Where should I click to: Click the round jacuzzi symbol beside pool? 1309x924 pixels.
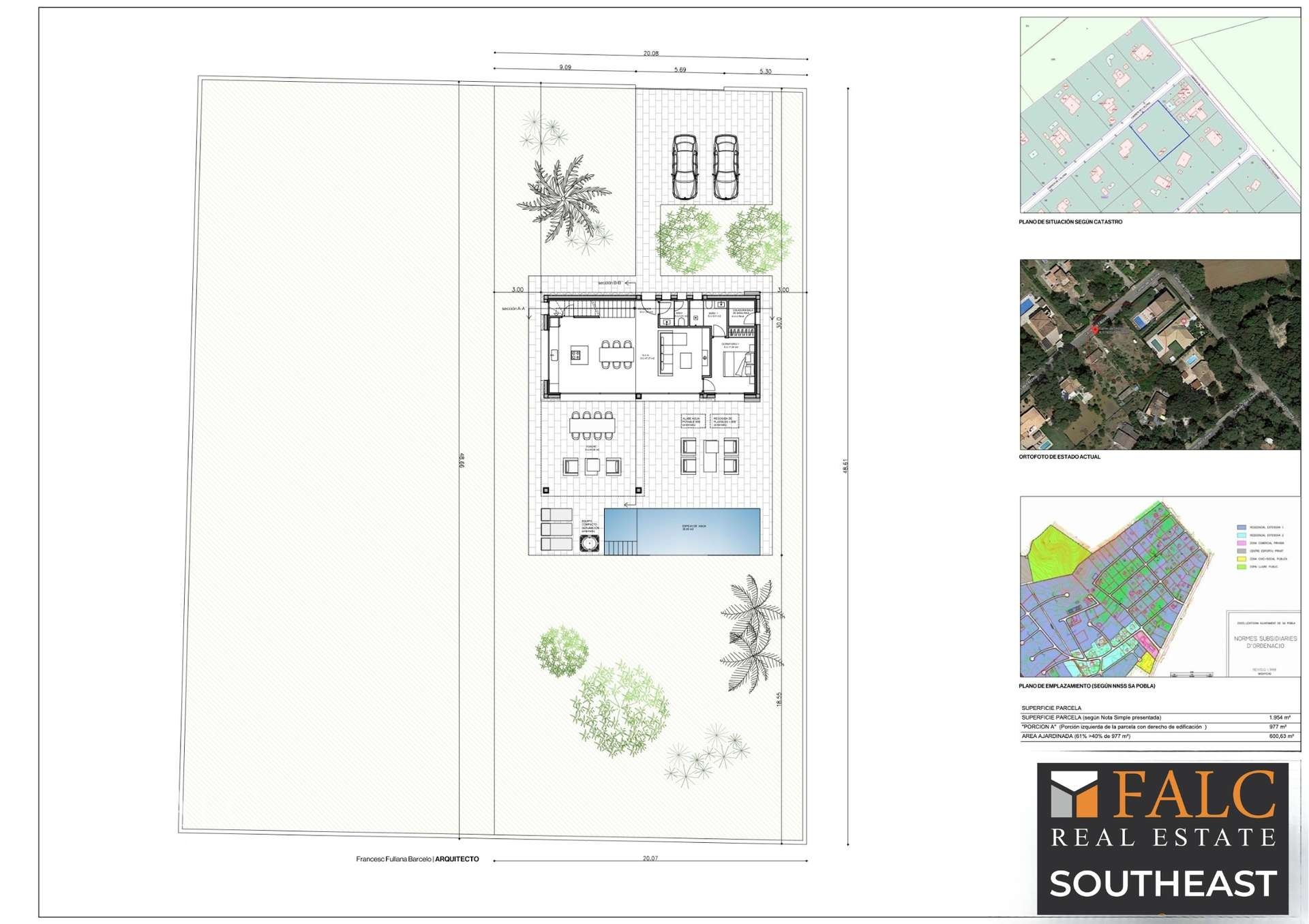tap(588, 543)
